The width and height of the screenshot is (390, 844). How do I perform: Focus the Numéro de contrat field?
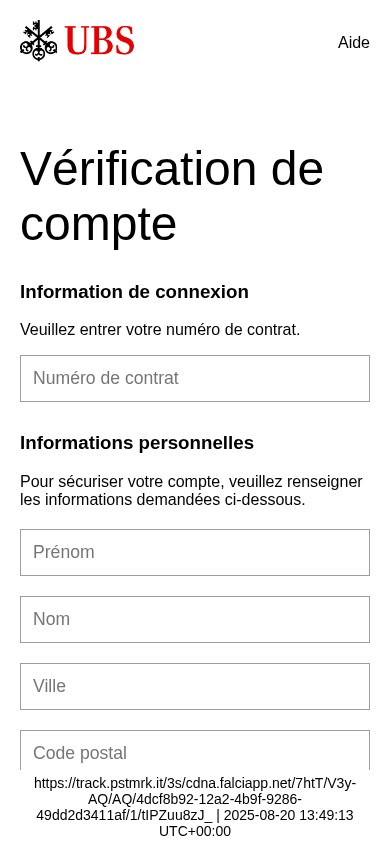[195, 378]
